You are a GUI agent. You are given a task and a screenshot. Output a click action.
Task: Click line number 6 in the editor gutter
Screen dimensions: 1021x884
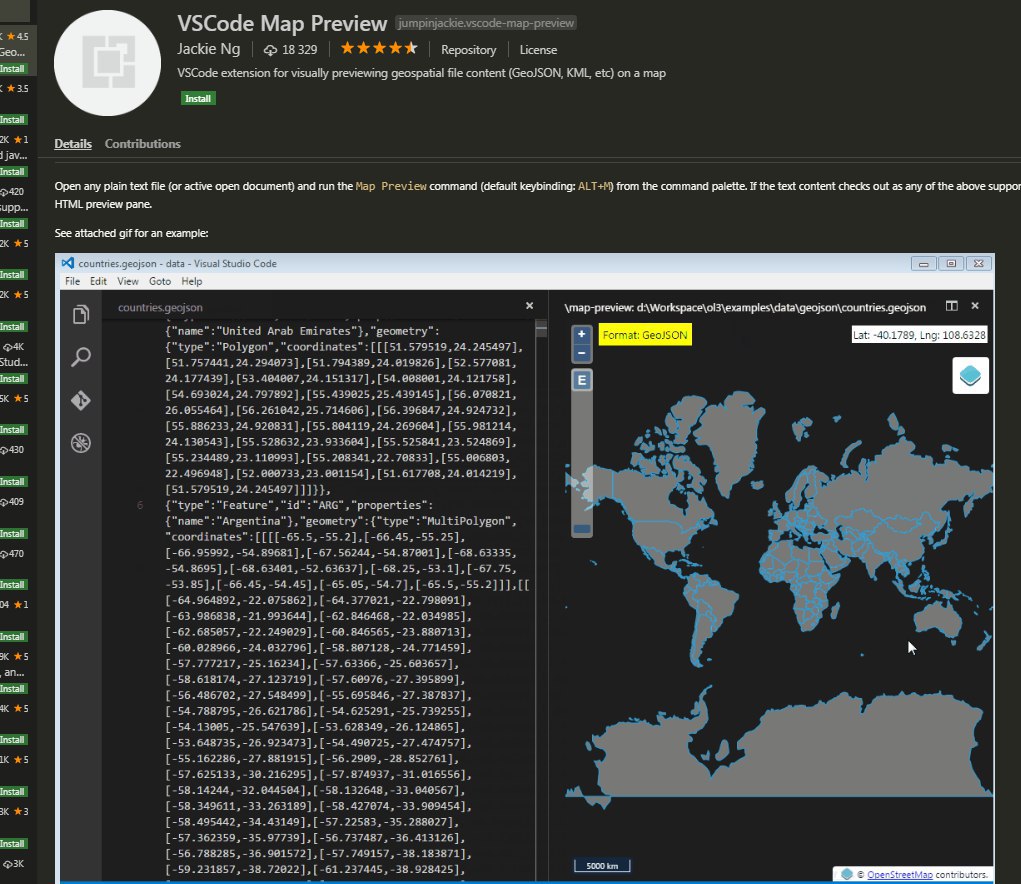click(139, 505)
